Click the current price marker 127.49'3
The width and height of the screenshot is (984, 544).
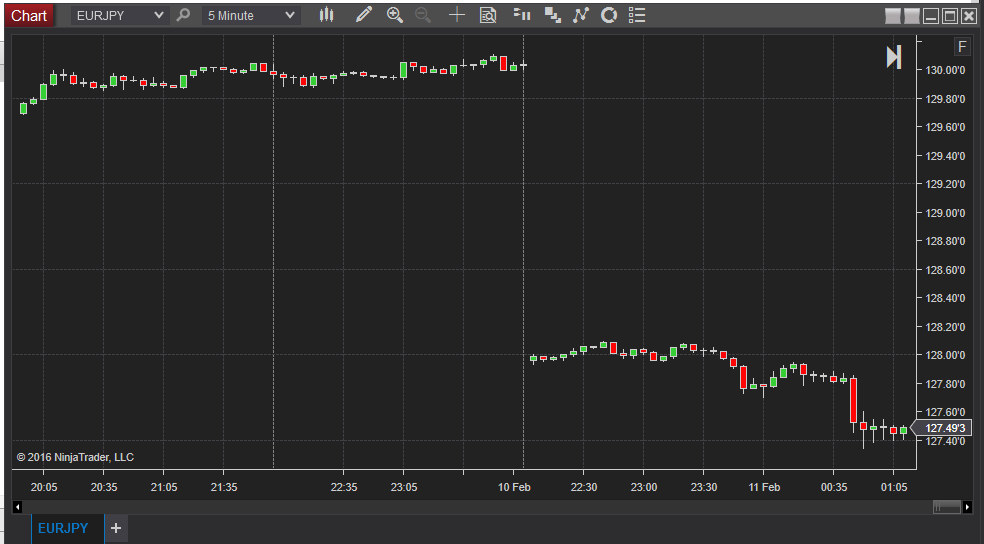[941, 428]
